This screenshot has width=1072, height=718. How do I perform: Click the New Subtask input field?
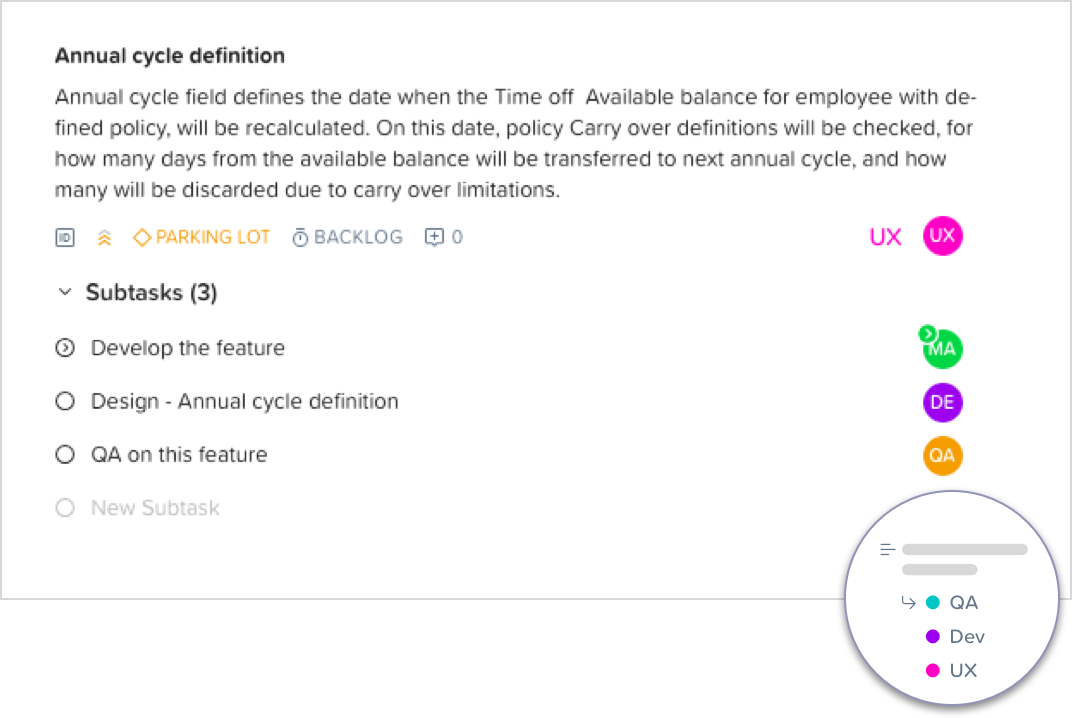(x=155, y=508)
